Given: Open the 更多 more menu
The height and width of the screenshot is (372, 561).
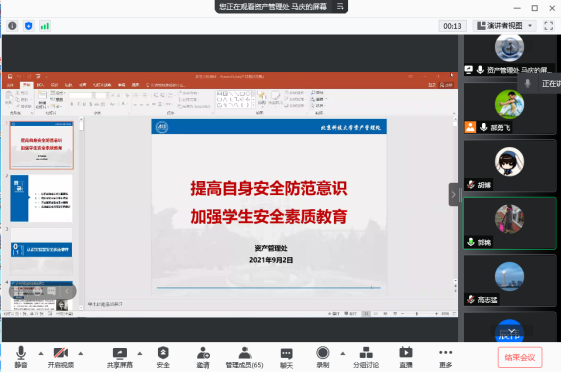Looking at the screenshot, I should [x=445, y=357].
